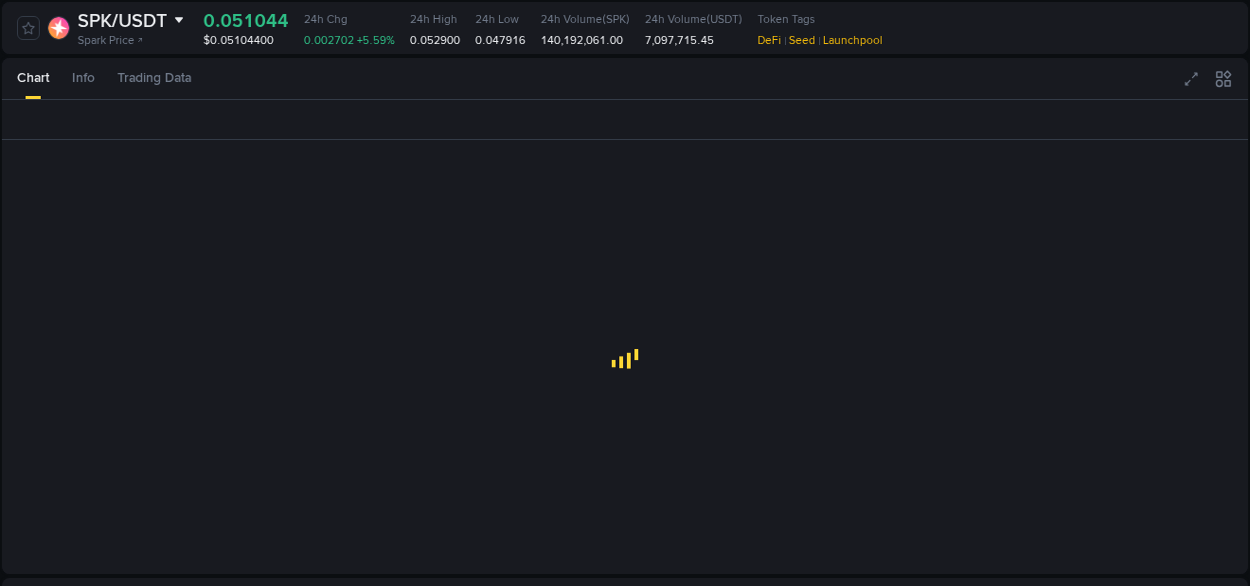The image size is (1250, 586).
Task: Toggle the favorite star for SPK/USDT
Action: point(27,28)
